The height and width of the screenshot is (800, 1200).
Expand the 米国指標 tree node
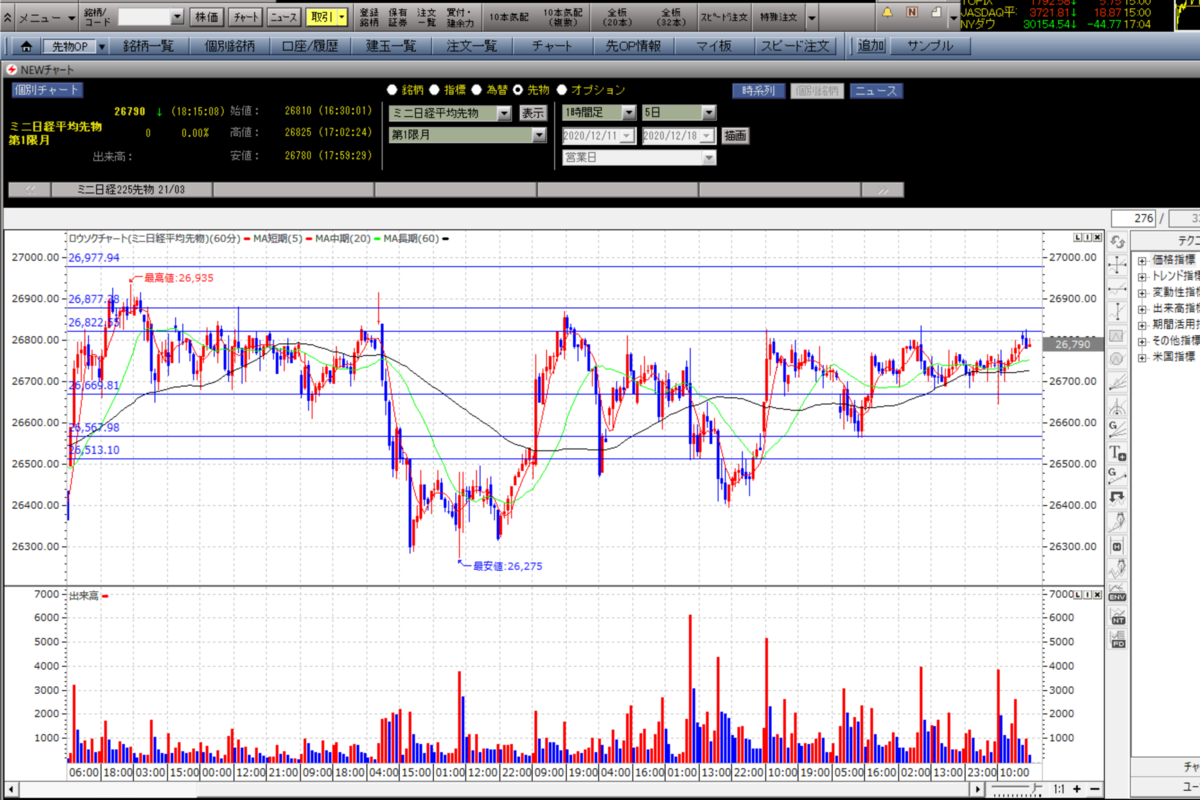(1142, 357)
